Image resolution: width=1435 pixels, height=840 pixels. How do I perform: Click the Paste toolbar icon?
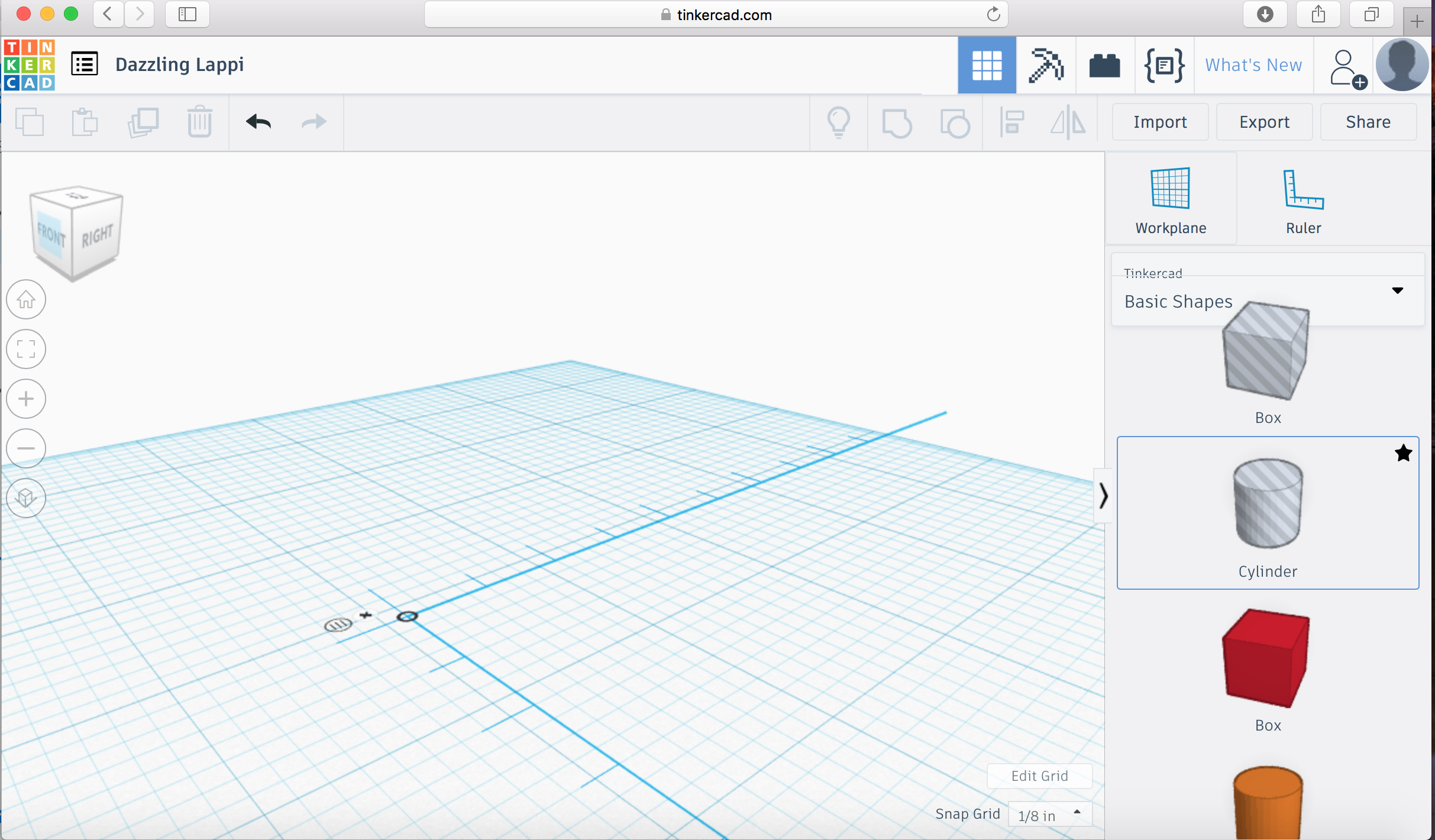[x=85, y=122]
